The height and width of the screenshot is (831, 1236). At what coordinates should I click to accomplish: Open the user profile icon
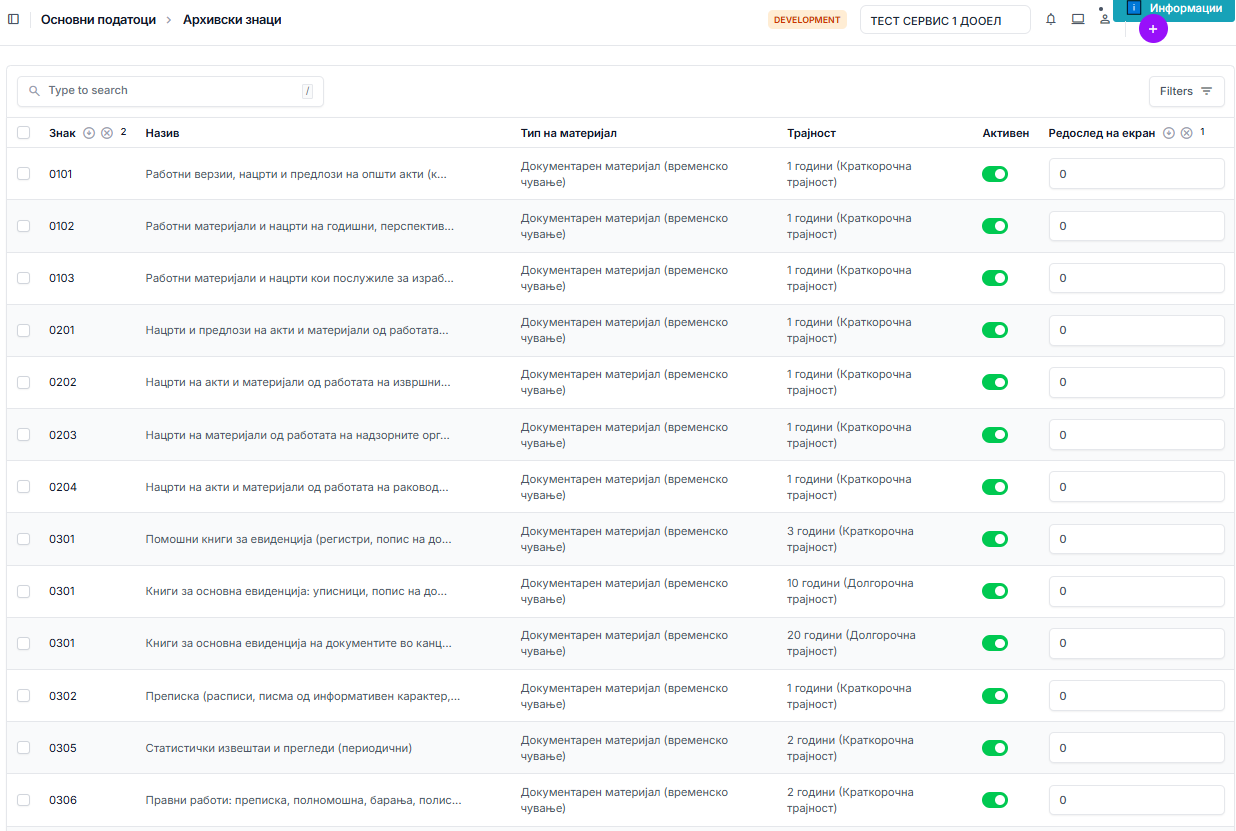coord(1105,19)
